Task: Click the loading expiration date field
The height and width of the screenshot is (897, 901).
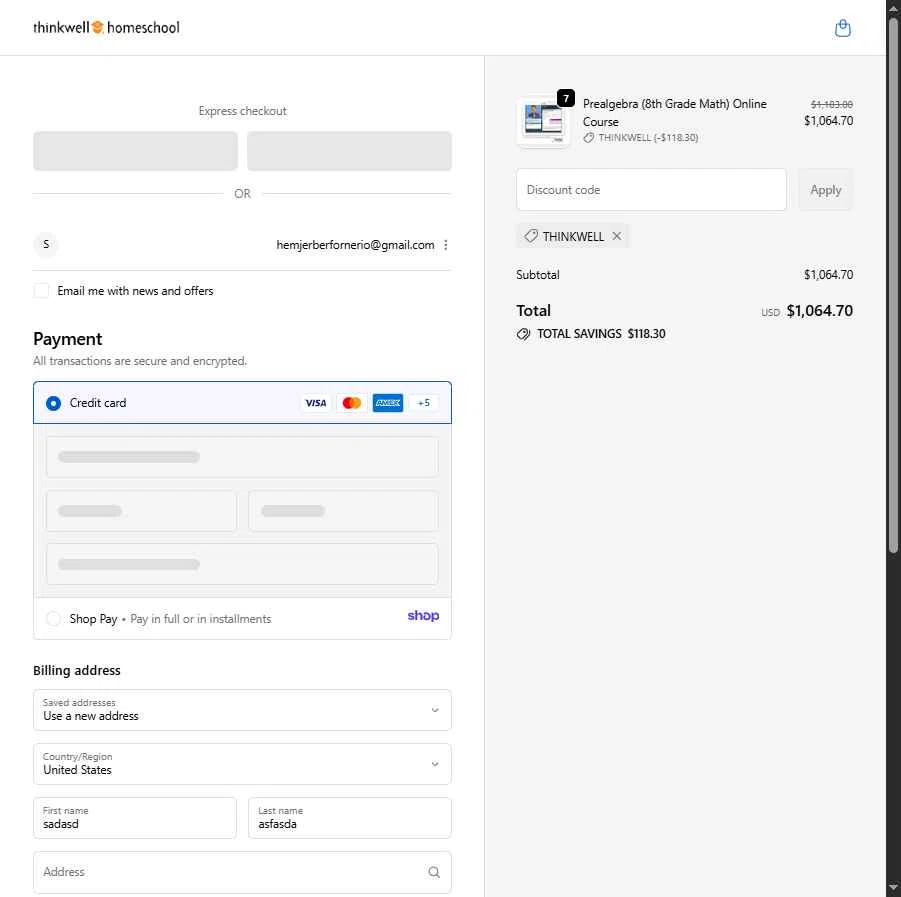Action: pyautogui.click(x=141, y=511)
